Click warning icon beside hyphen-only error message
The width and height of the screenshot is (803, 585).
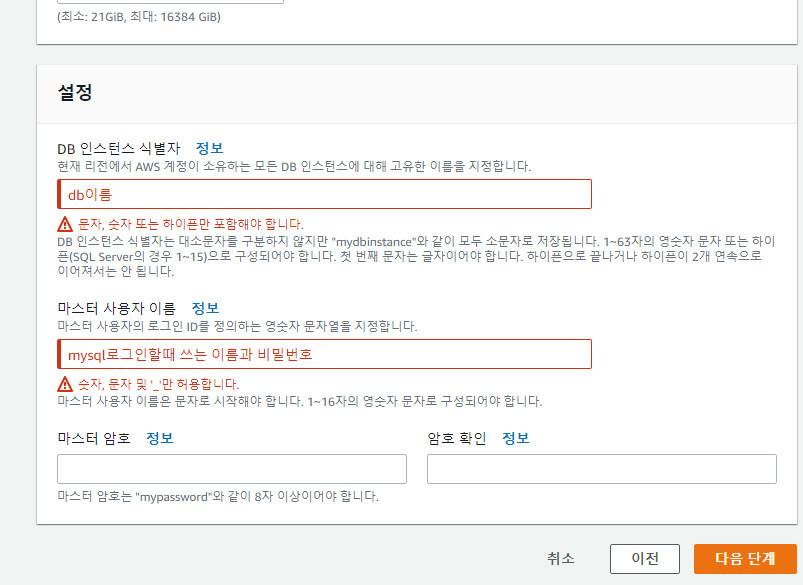65,224
